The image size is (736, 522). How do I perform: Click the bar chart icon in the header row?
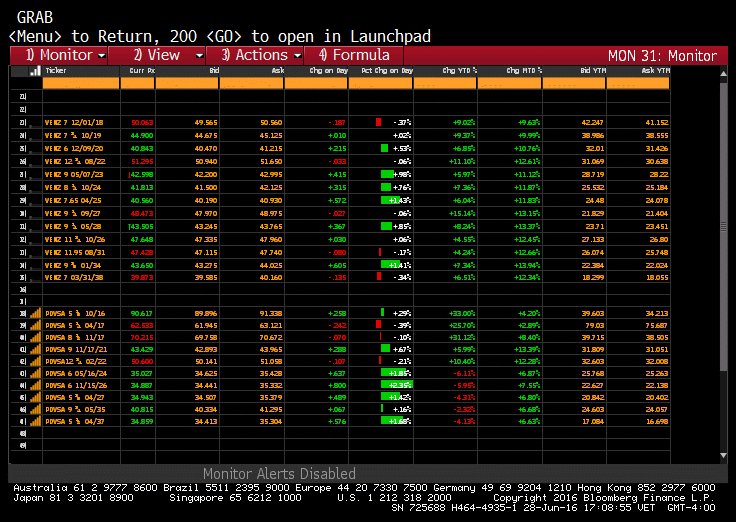(35, 71)
